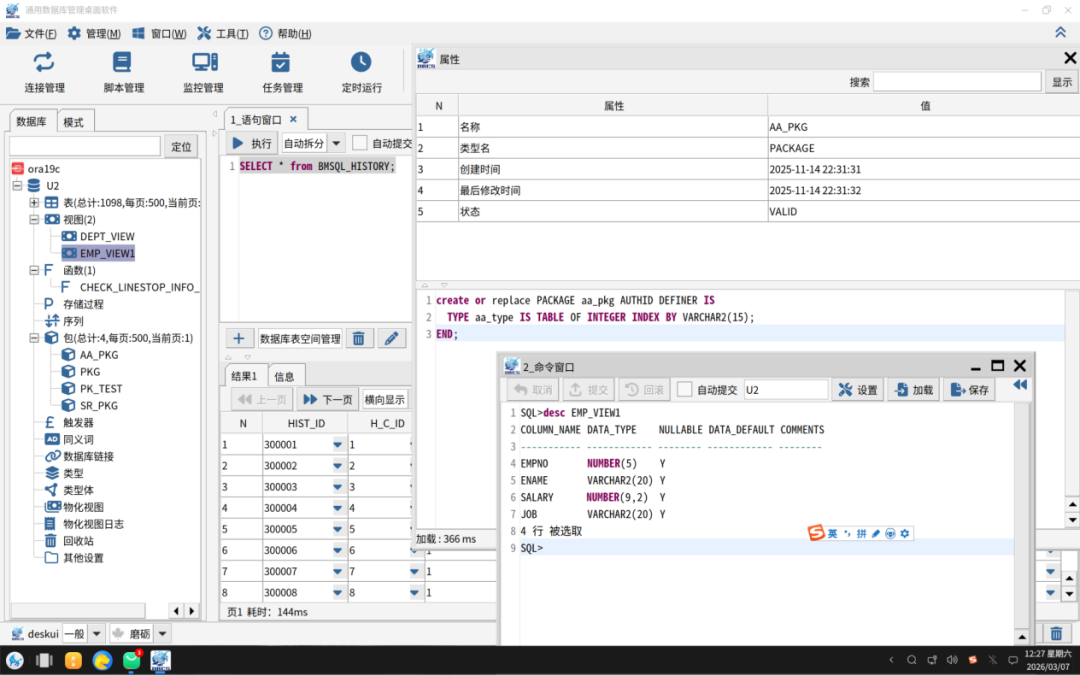Click the pencil edit icon
The image size is (1080, 676).
pos(391,338)
